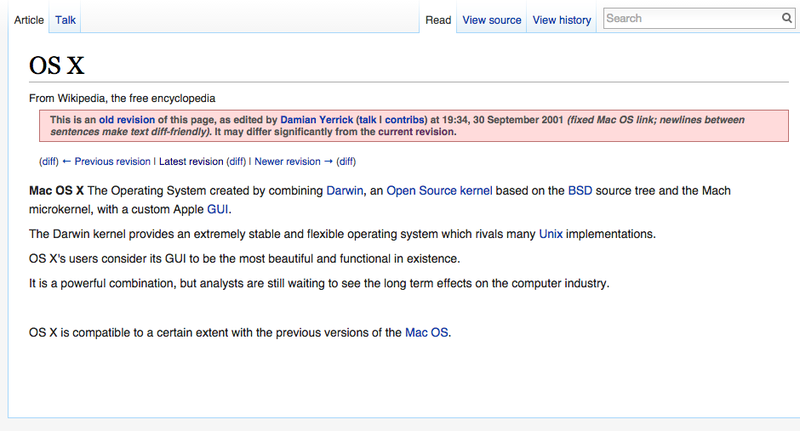800x431 pixels.
Task: Open the contribs link in the revision notice
Action: [405, 120]
